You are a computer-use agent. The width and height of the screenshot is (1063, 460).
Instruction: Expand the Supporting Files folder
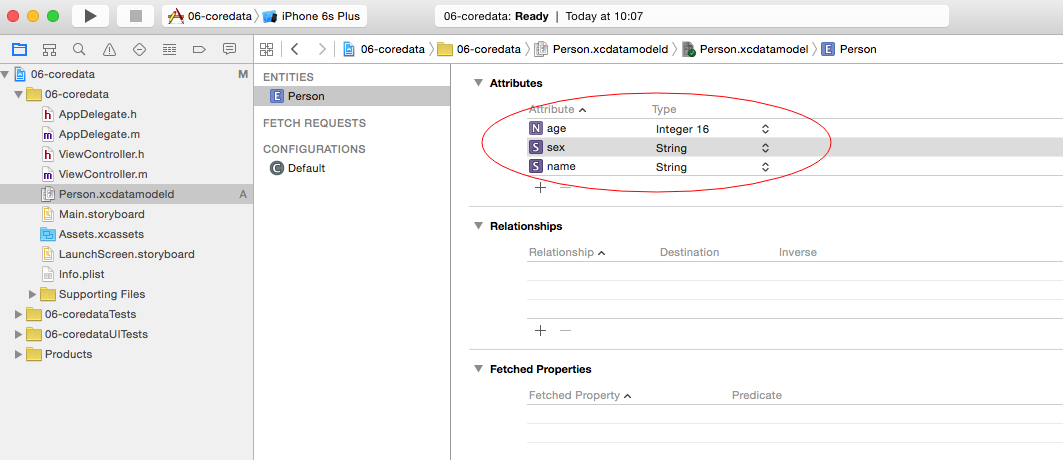pos(32,294)
